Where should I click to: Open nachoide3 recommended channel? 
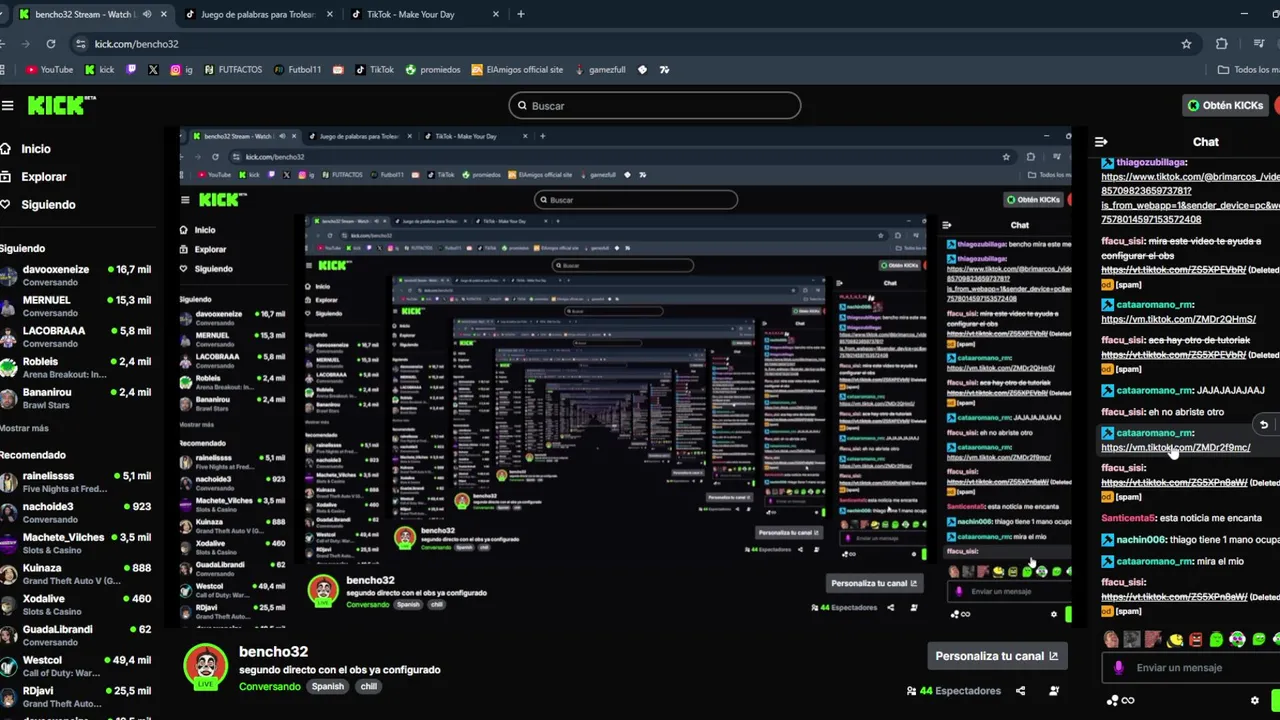click(76, 513)
